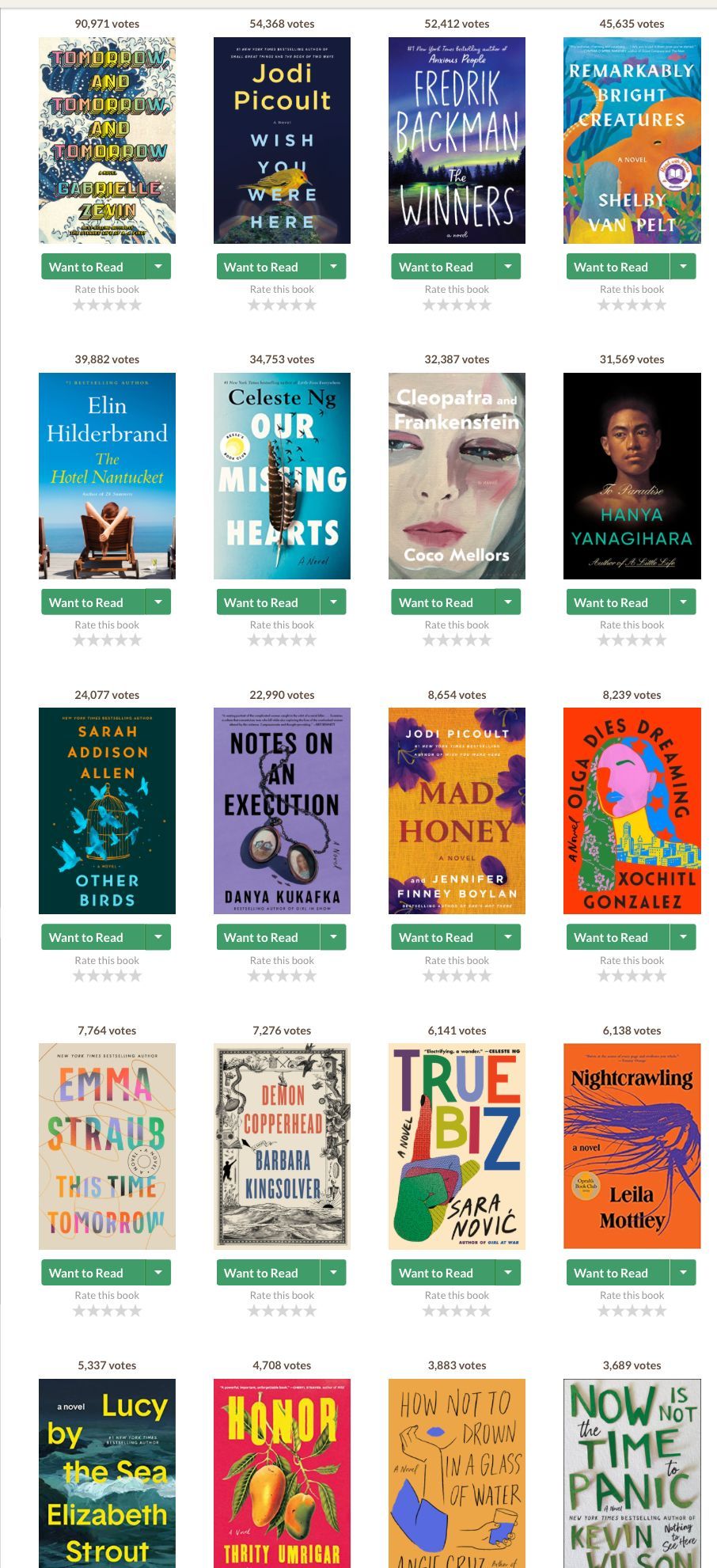
Task: Open shelf dropdown beside Demon Copperhead
Action: (x=333, y=1273)
